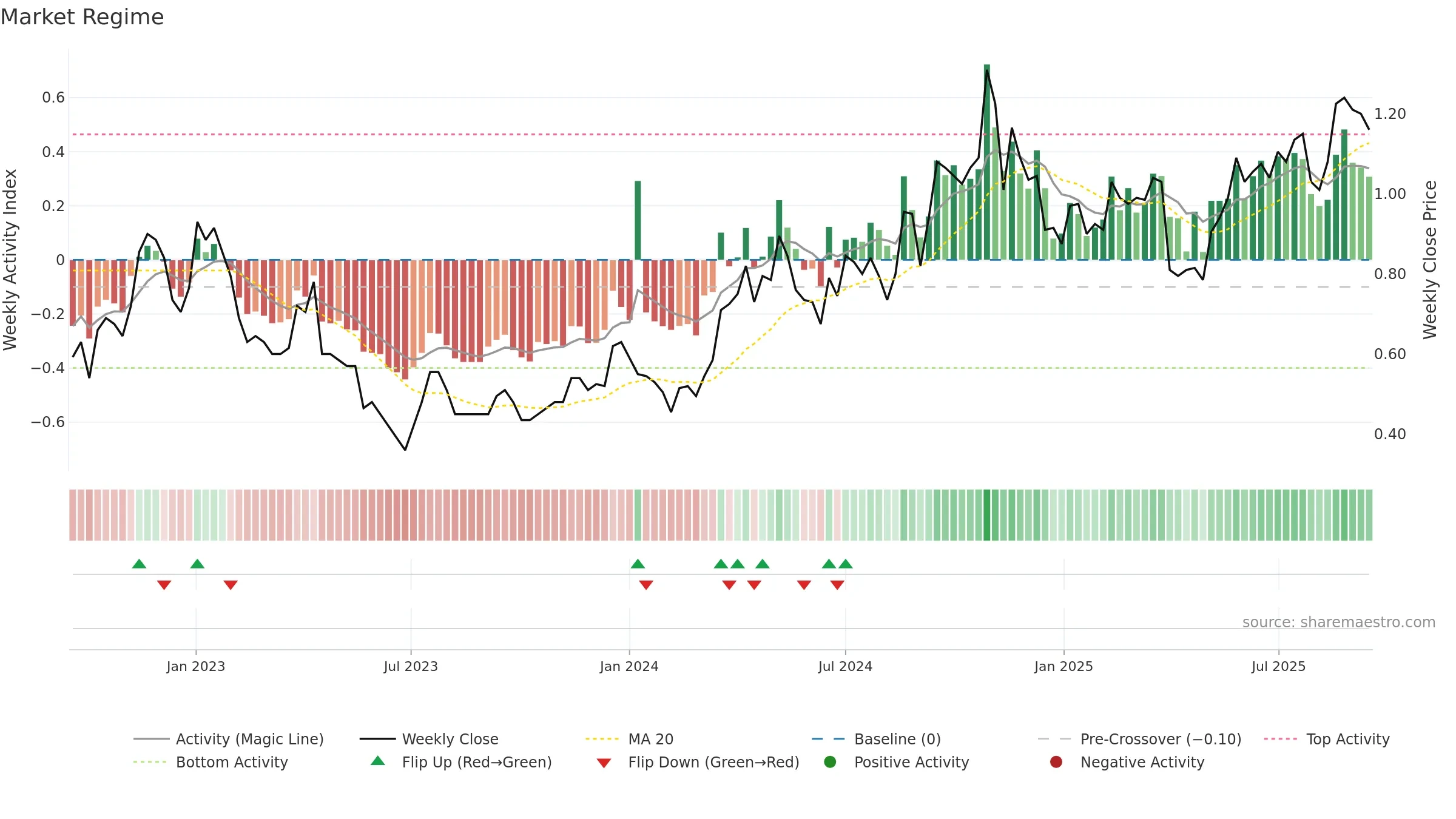Click the −0.4 tick on the left axis
Image resolution: width=1456 pixels, height=819 pixels.
48,368
